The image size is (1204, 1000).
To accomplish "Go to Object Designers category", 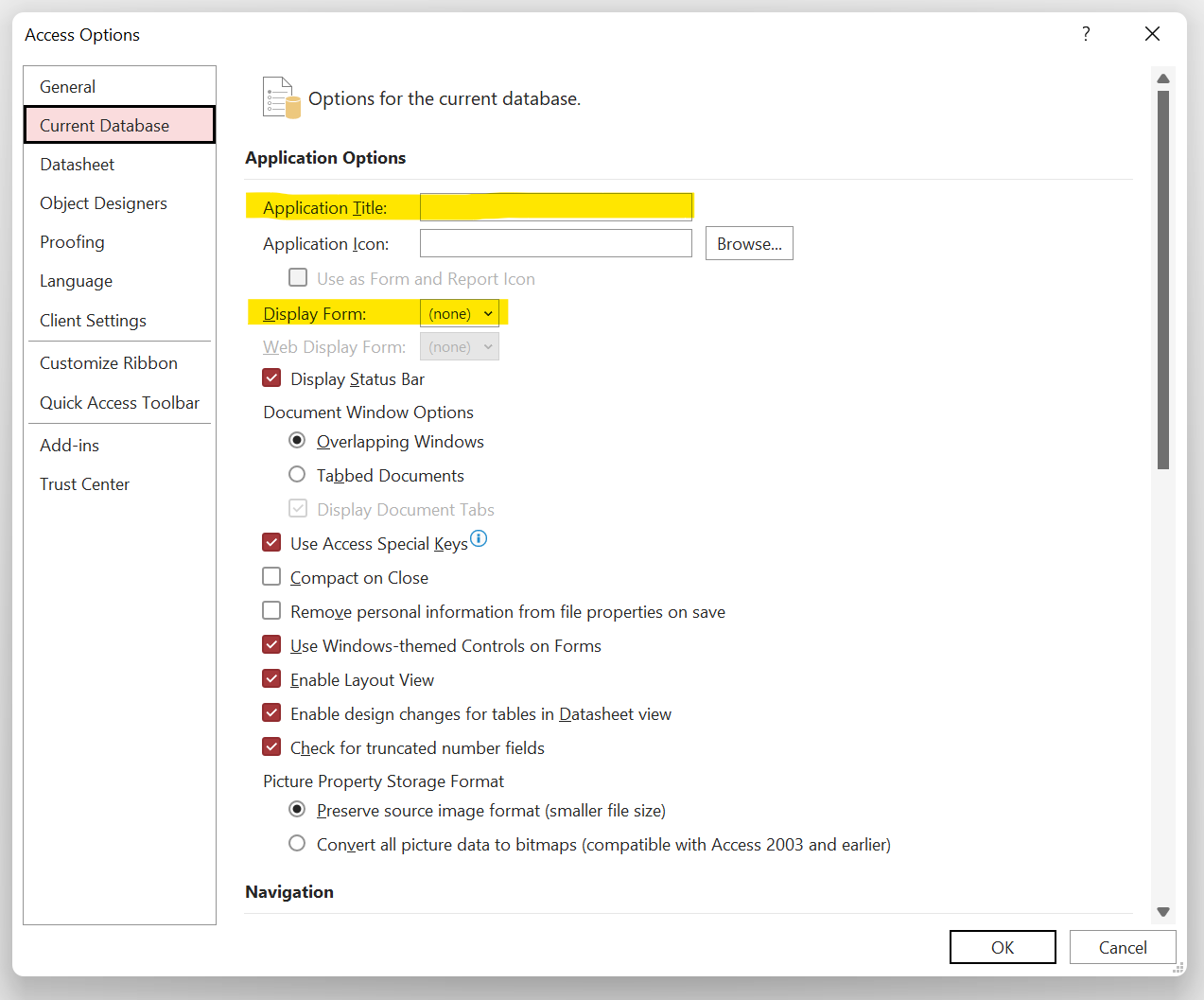I will click(x=119, y=202).
